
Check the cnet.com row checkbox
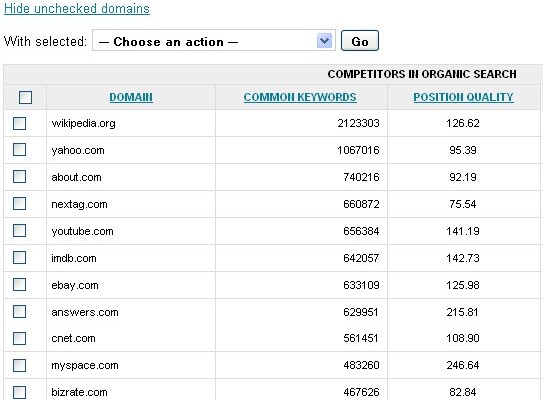tap(19, 338)
